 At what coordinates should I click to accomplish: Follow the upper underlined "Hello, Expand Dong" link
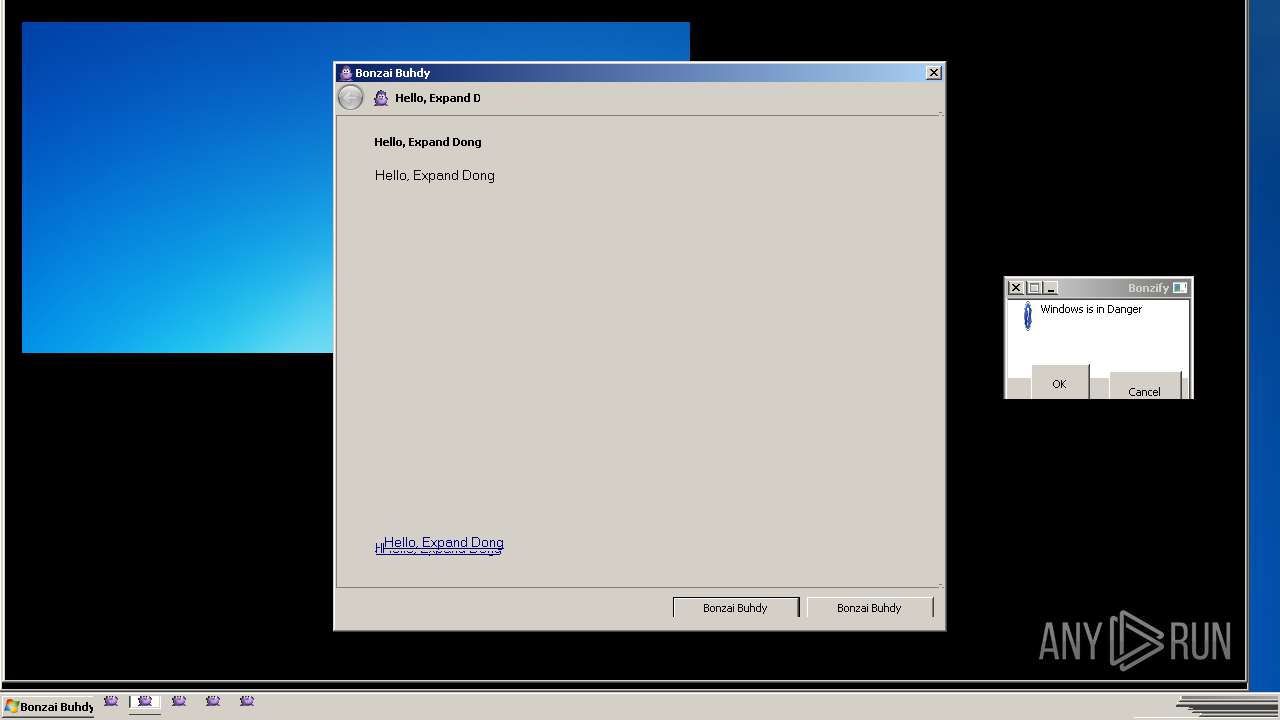coord(444,542)
